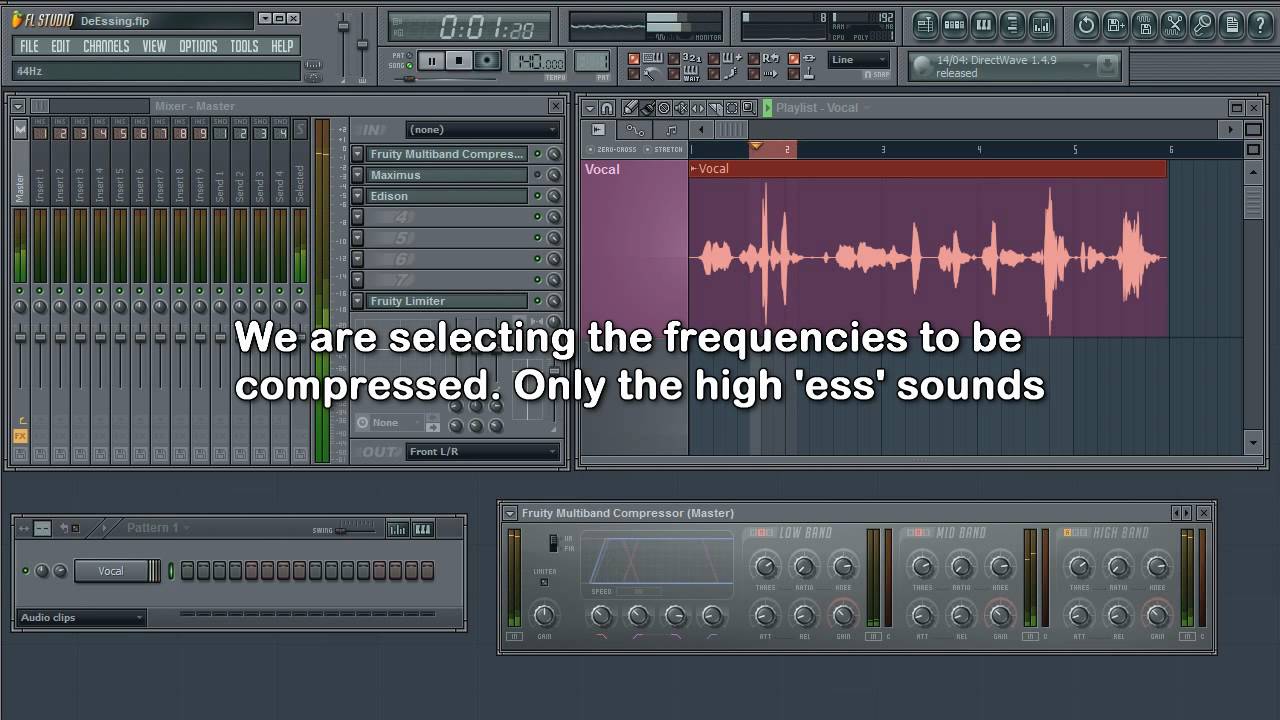The height and width of the screenshot is (720, 1280).
Task: Open the Audio clips filter dropdown
Action: tap(82, 618)
